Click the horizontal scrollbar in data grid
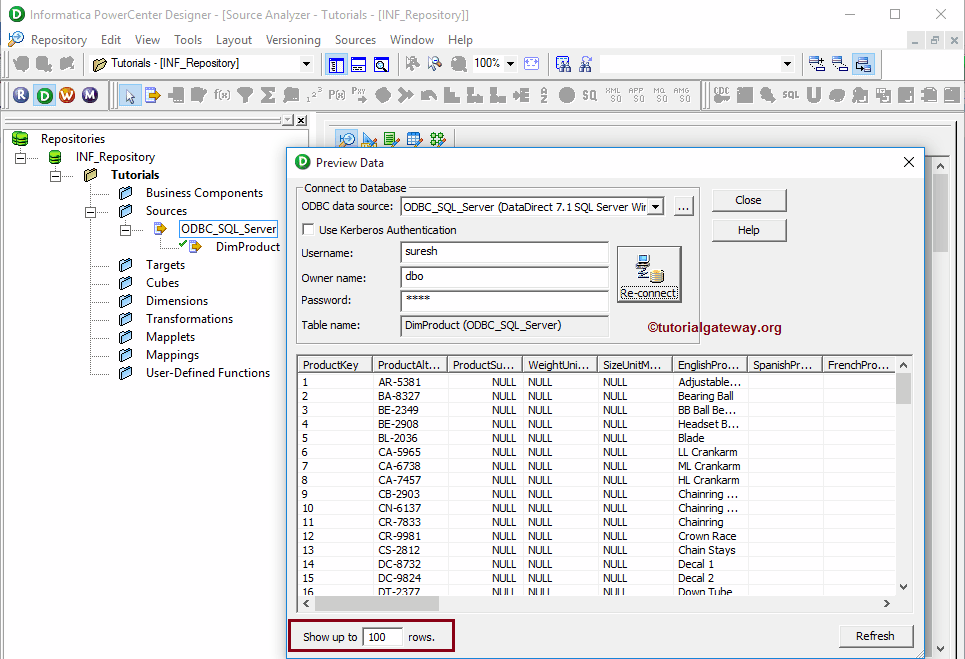Image resolution: width=965 pixels, height=659 pixels. pos(377,603)
